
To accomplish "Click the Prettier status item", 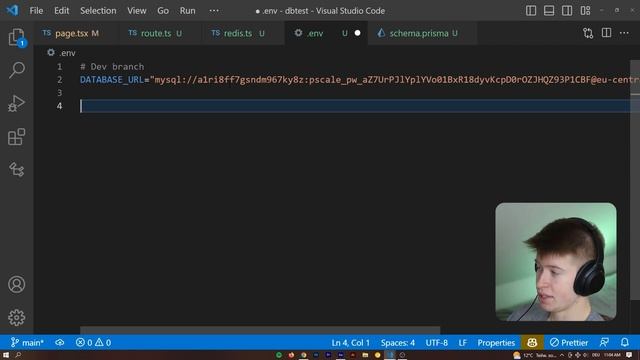I will [569, 342].
